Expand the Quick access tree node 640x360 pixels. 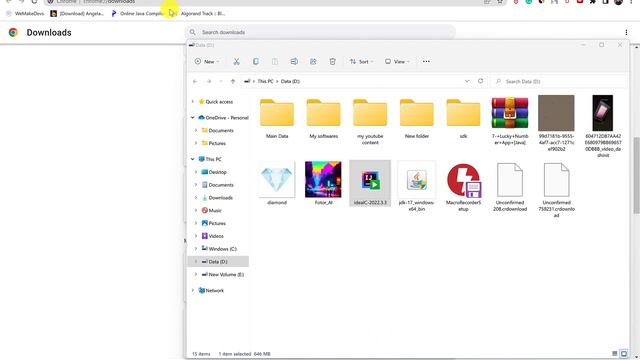coord(193,102)
